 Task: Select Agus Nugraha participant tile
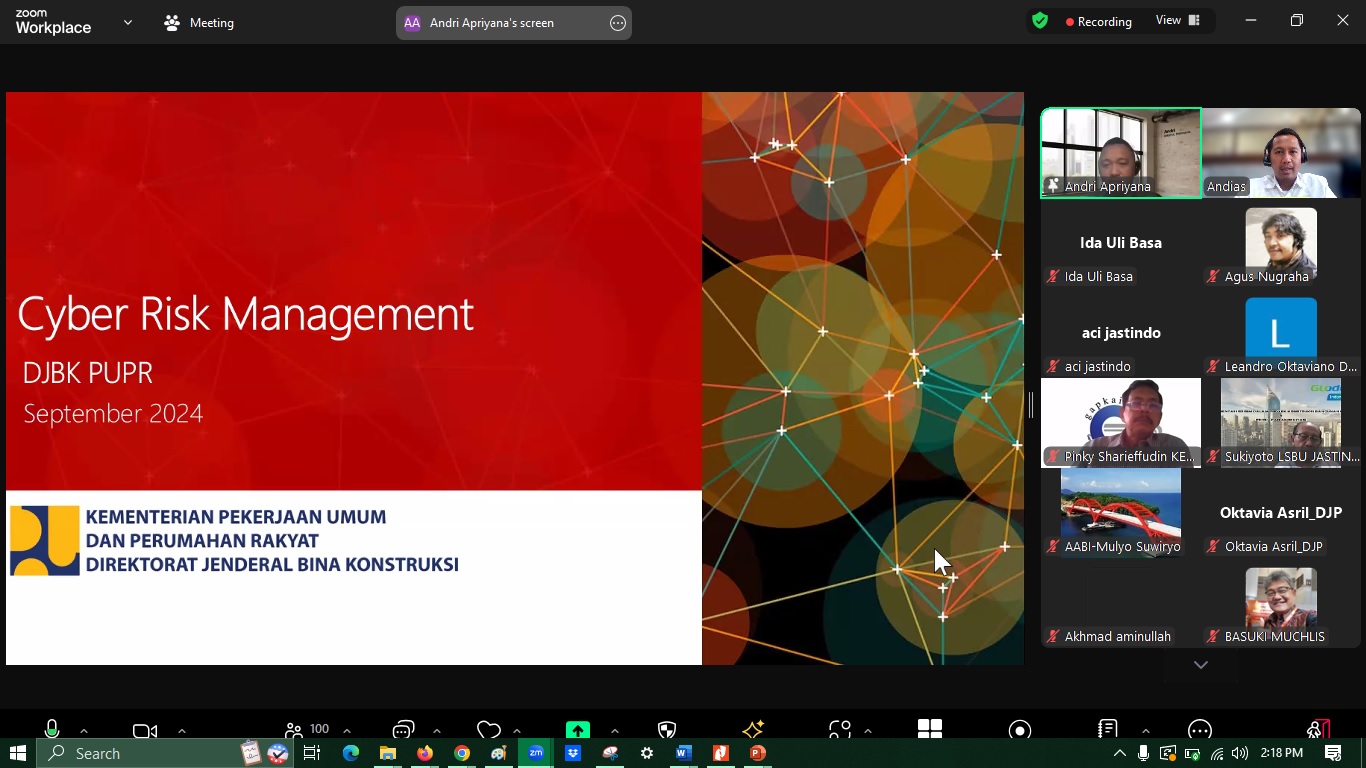[1281, 243]
